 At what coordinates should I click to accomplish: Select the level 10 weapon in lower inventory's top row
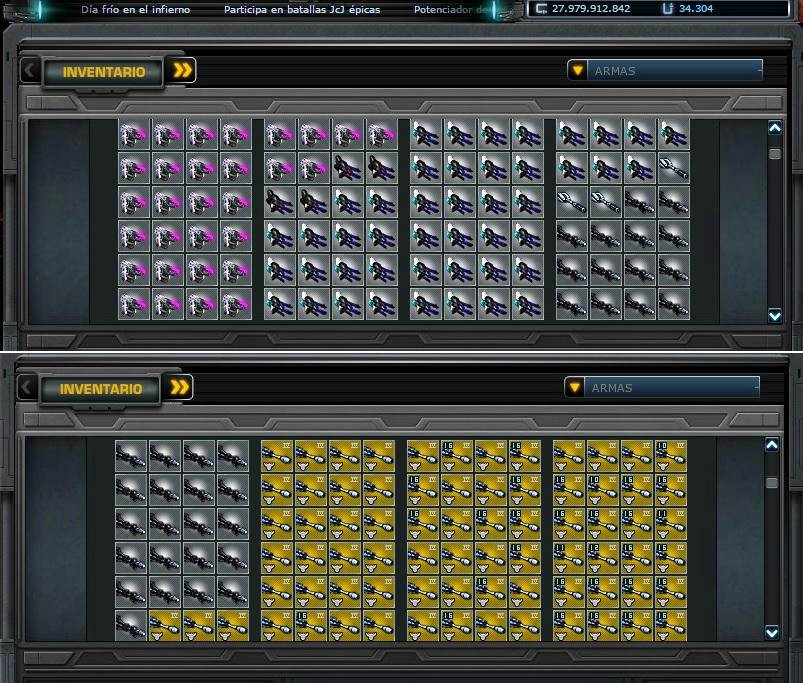click(x=670, y=456)
